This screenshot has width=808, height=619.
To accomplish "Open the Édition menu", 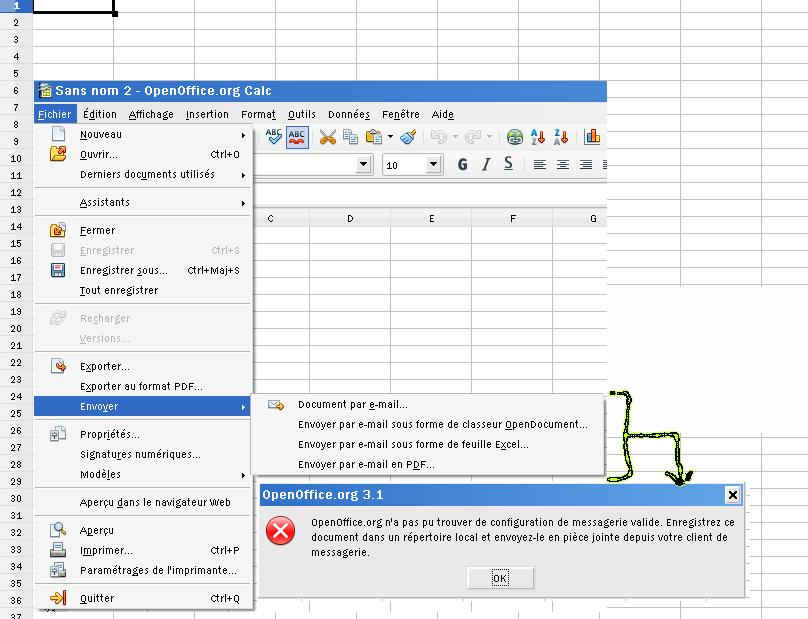I will [x=100, y=114].
